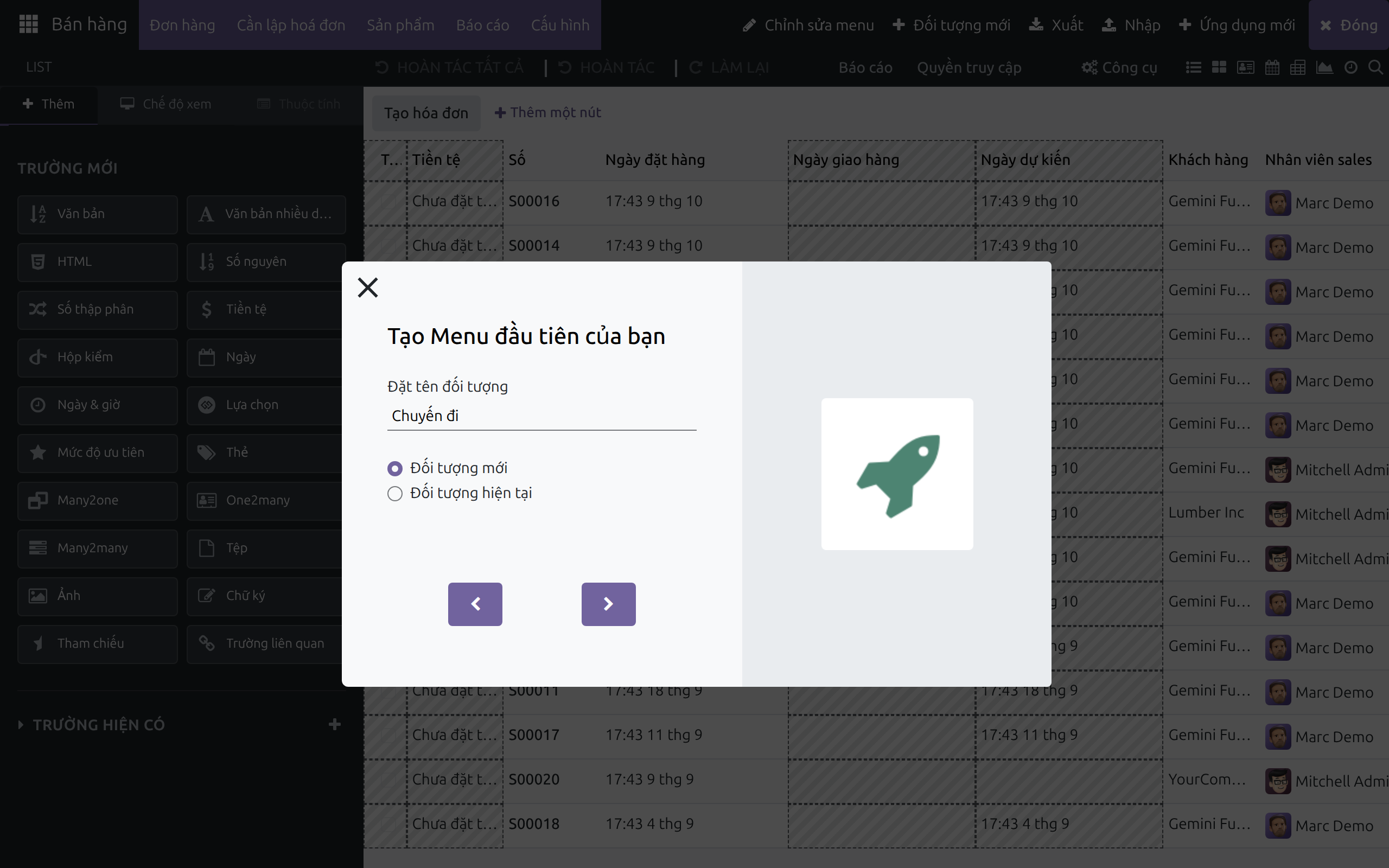Image resolution: width=1389 pixels, height=868 pixels.
Task: Pick the 'Ảnh' field type
Action: coord(98,595)
